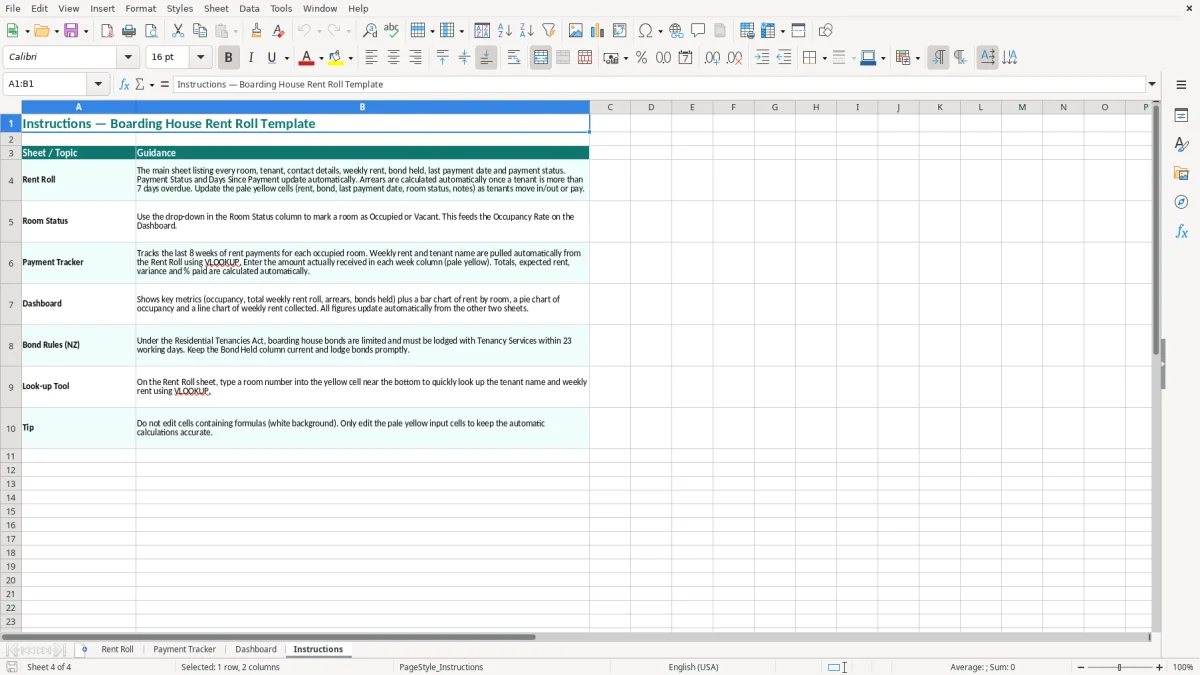Cut the selected cells
The height and width of the screenshot is (675, 1200).
click(x=178, y=31)
